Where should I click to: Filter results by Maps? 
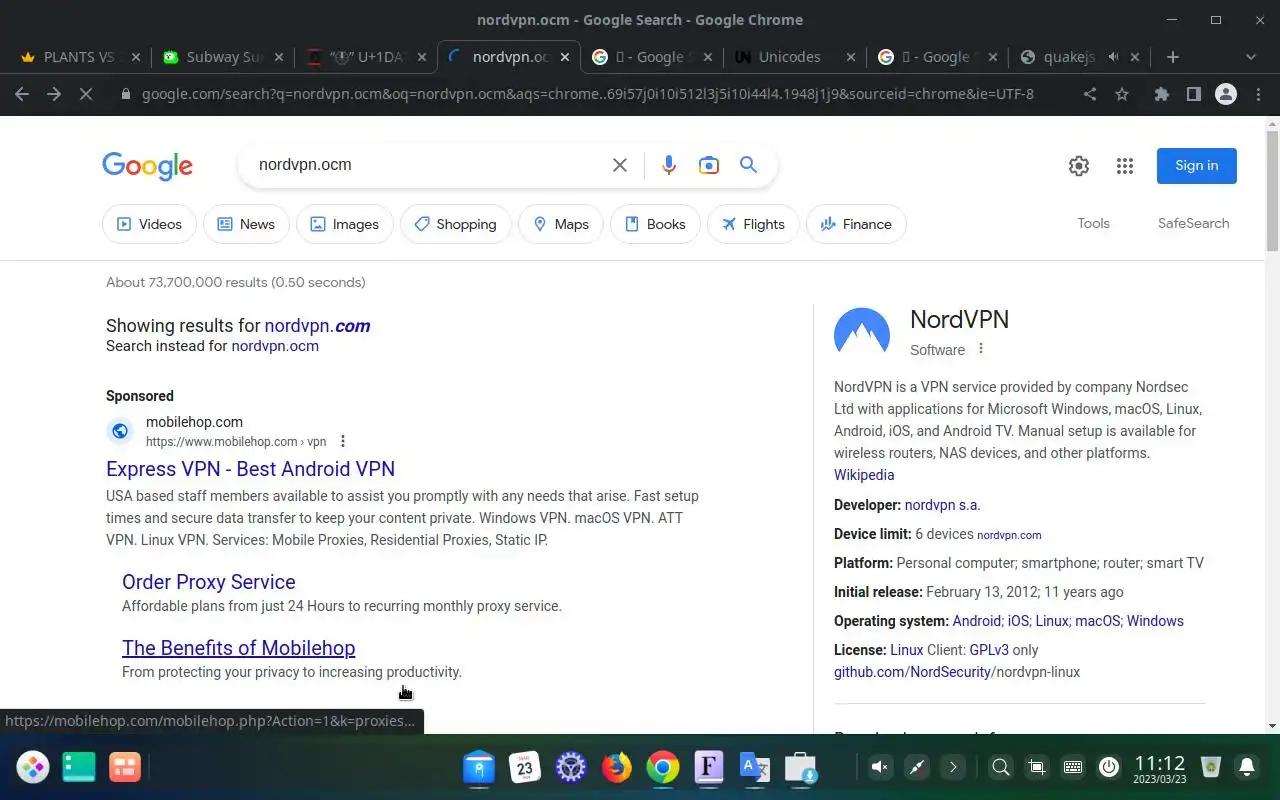[560, 224]
